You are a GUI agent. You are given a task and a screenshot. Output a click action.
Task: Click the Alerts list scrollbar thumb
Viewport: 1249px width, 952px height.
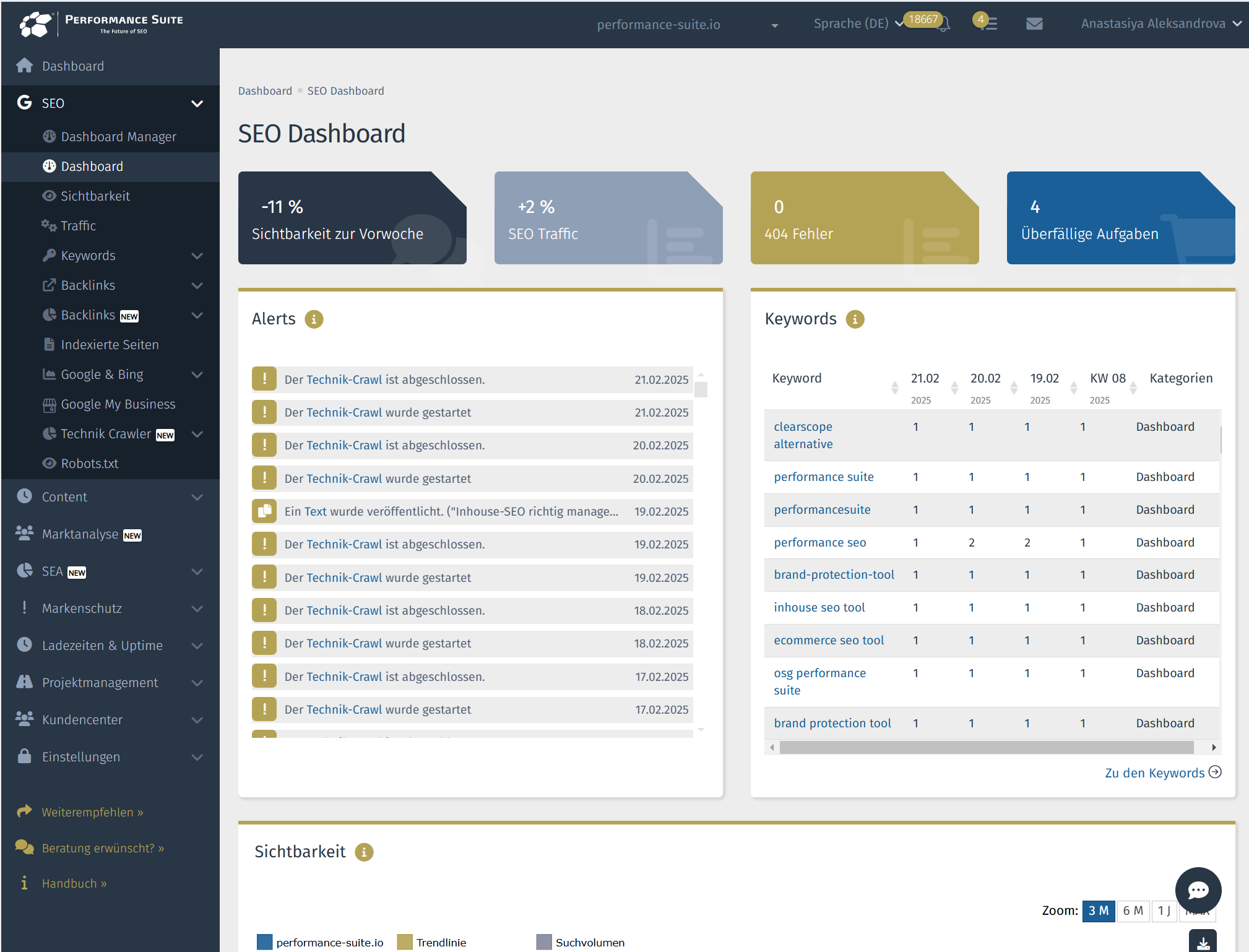coord(701,389)
